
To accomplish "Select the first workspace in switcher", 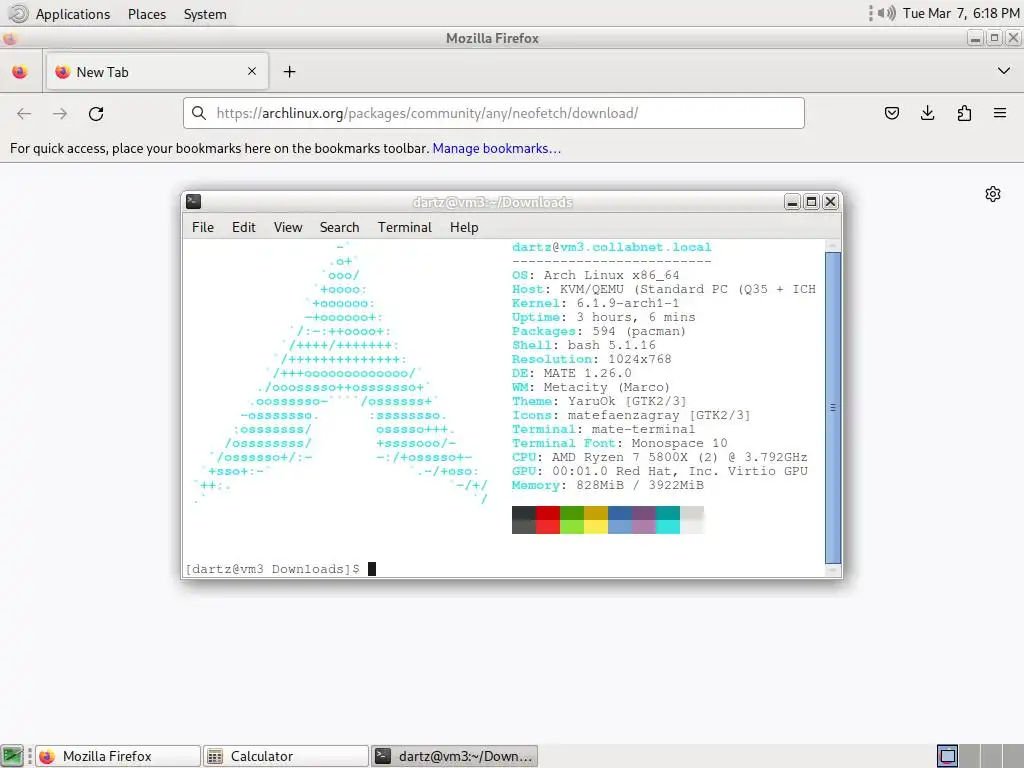I will (x=948, y=756).
